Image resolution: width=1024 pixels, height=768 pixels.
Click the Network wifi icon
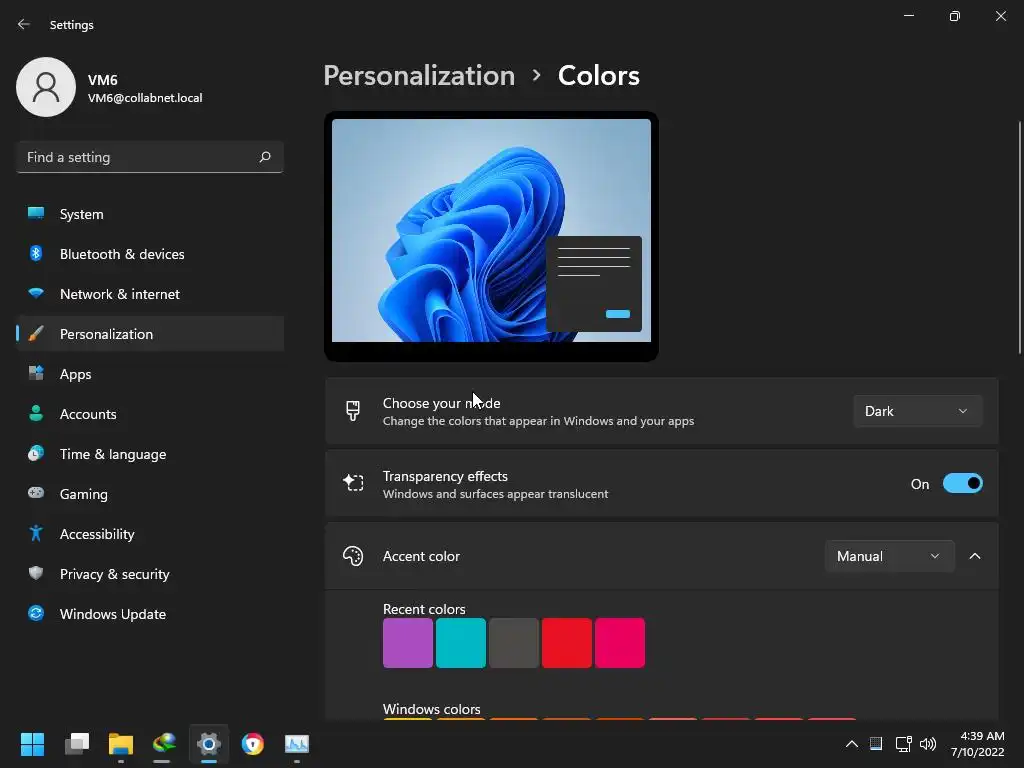tap(36, 293)
